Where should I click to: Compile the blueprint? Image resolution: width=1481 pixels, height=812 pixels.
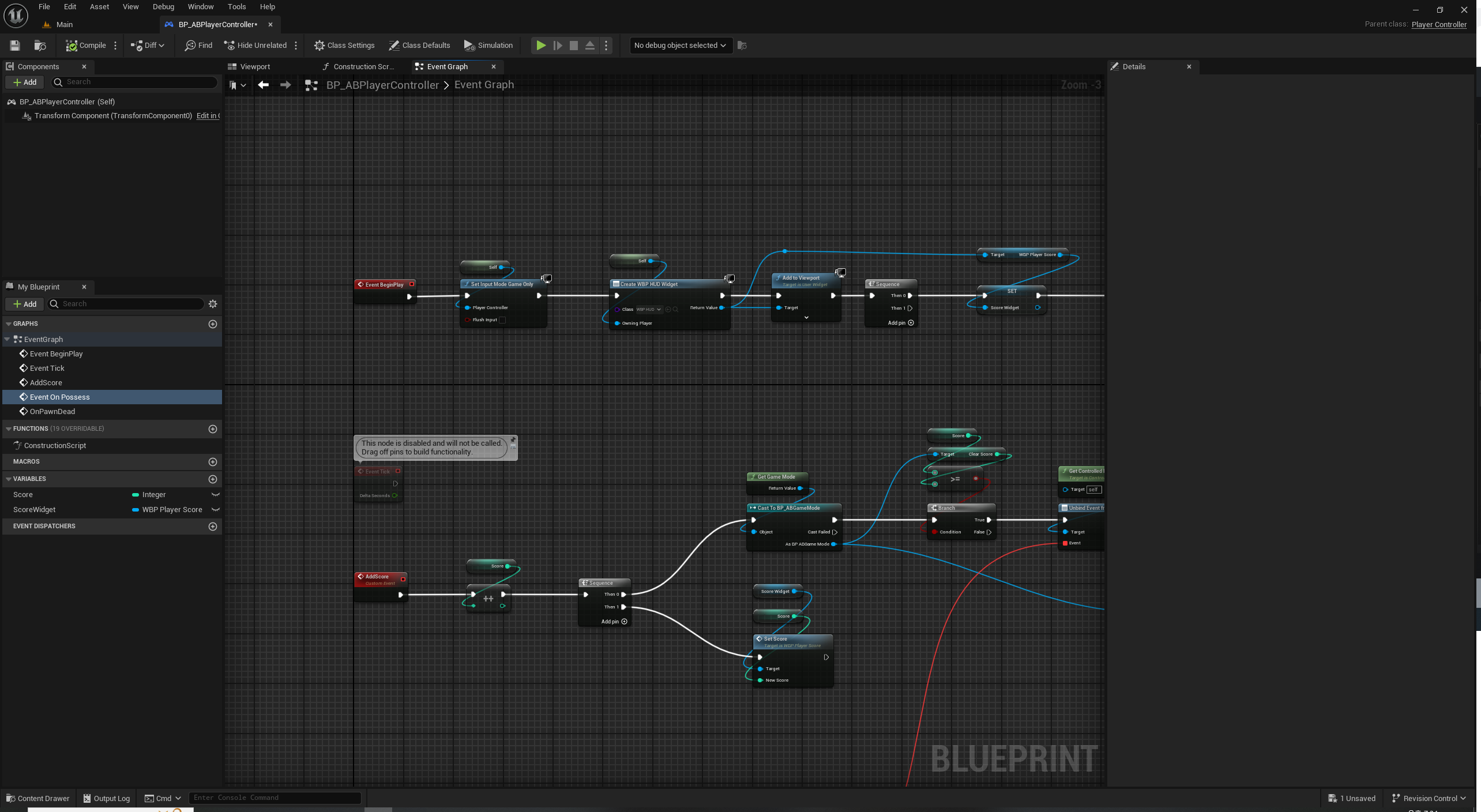click(86, 46)
